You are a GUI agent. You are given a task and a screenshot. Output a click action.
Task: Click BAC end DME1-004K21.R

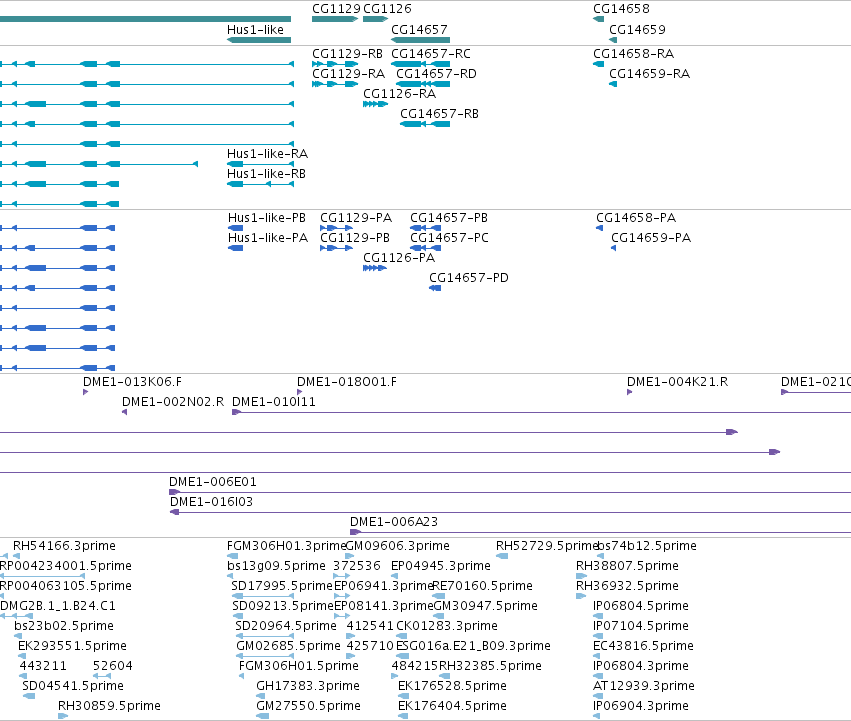coord(677,382)
